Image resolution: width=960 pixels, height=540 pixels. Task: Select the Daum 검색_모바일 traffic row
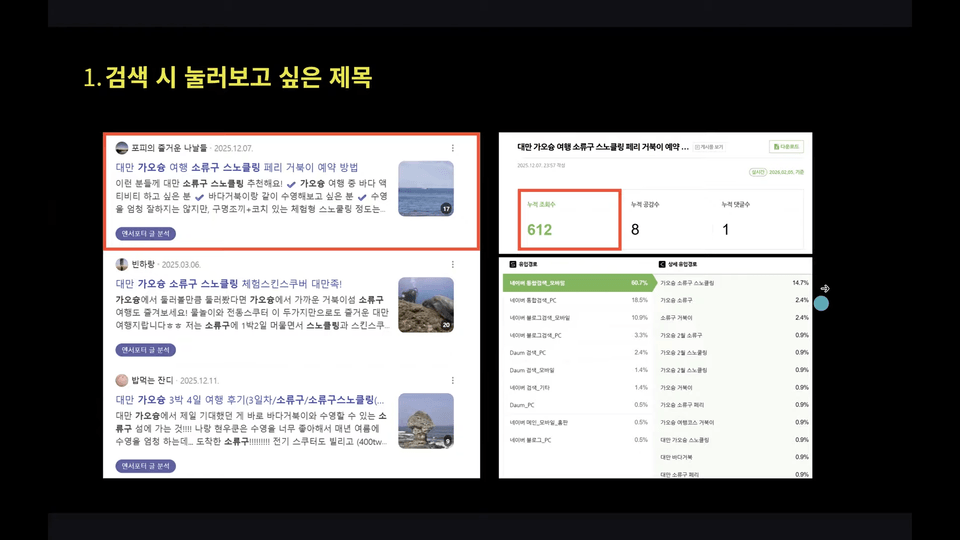[x=579, y=370]
